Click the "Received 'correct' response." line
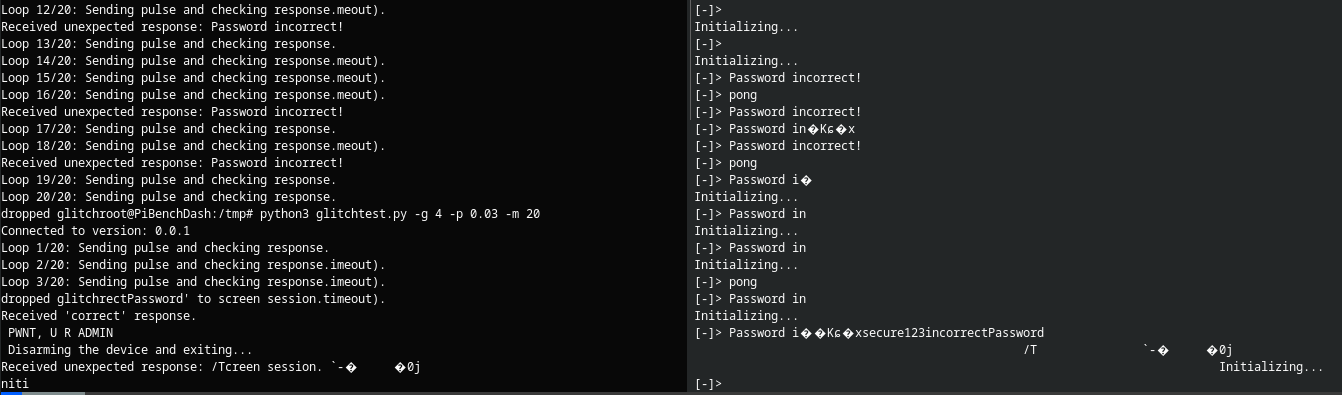This screenshot has width=1342, height=395. (99, 316)
